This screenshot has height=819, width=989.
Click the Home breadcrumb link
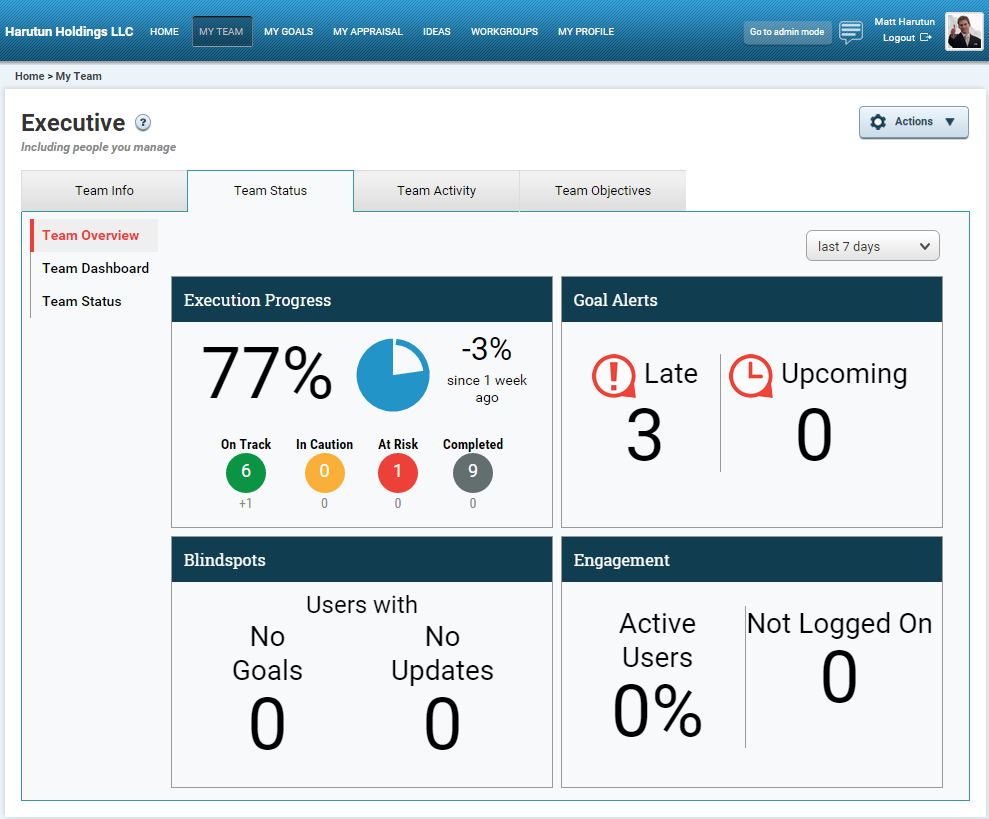point(30,76)
